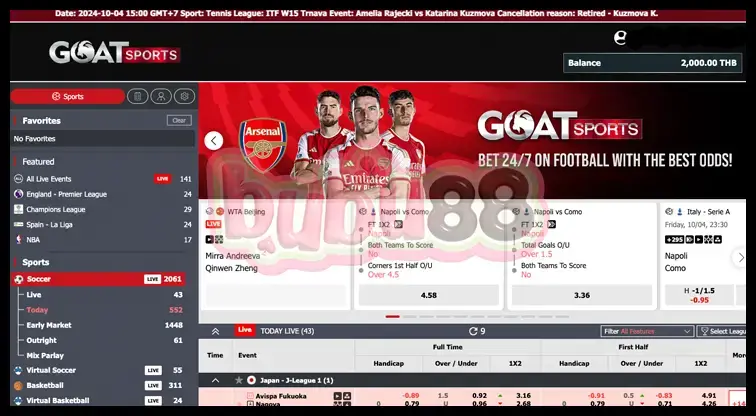The width and height of the screenshot is (756, 416).
Task: Click live video icon on WTA Beijing card
Action: point(209,240)
